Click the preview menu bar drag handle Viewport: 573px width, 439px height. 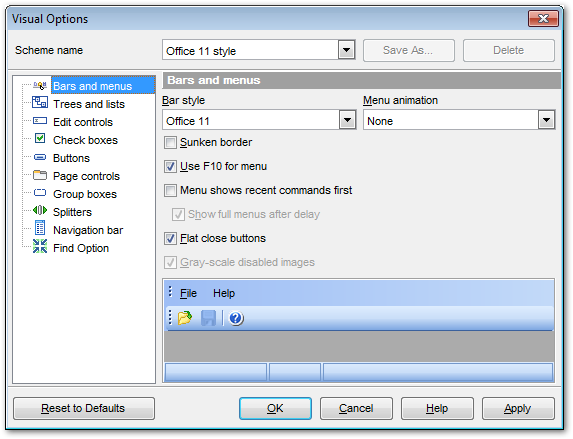pyautogui.click(x=170, y=292)
